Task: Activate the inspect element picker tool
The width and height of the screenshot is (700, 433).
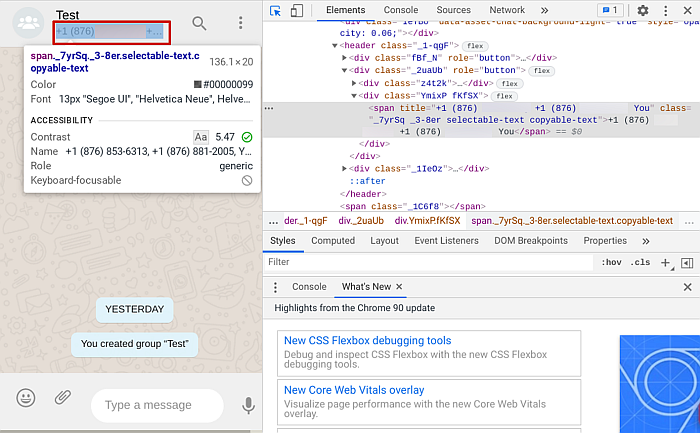Action: 275,10
